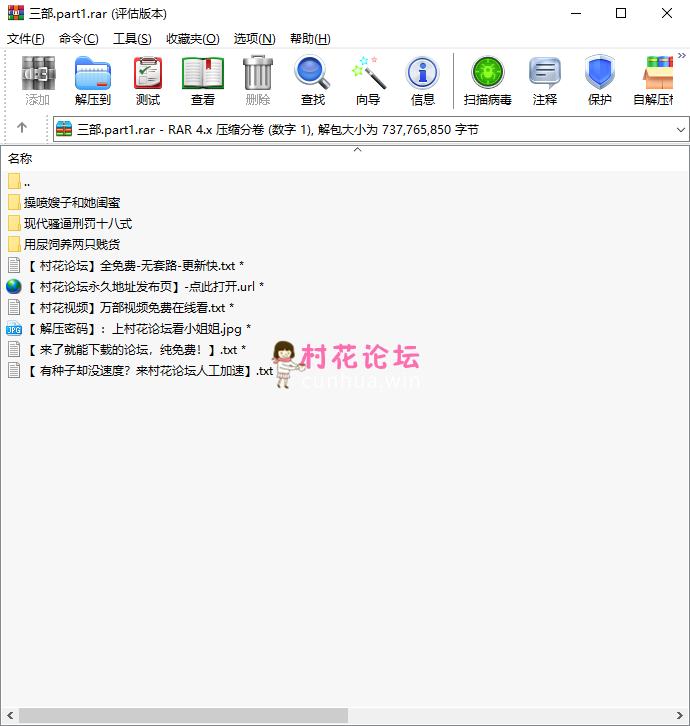Open the 查找 (Find) search tool
The image size is (690, 726).
click(313, 80)
